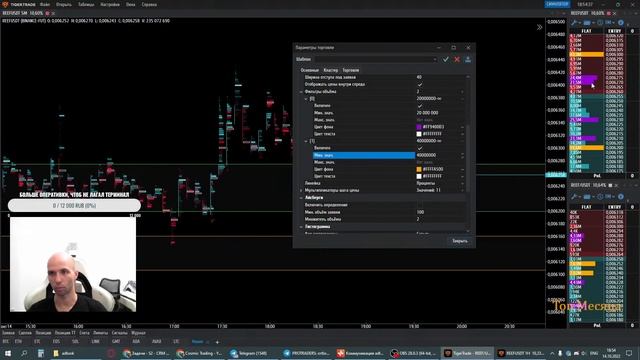The height and width of the screenshot is (360, 640).
Task: Open Windows taskbar search
Action: click(24, 353)
